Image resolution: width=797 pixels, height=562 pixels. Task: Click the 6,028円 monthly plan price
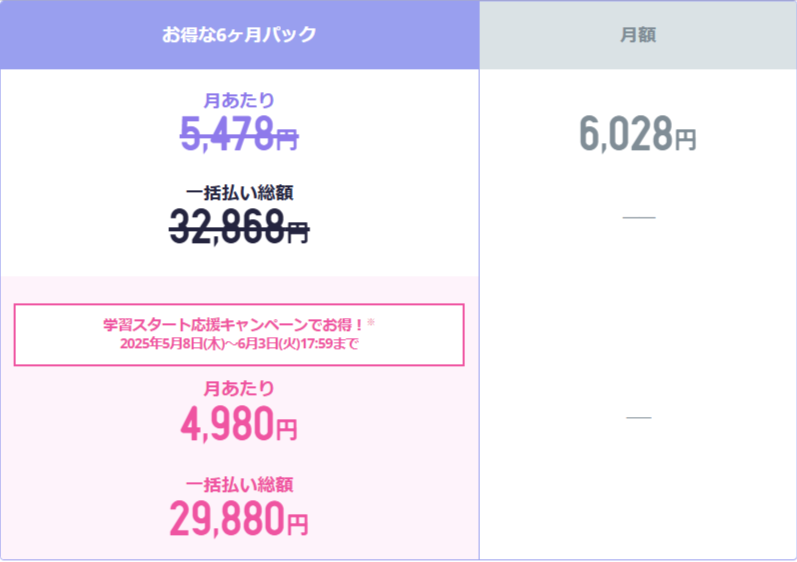click(x=637, y=134)
